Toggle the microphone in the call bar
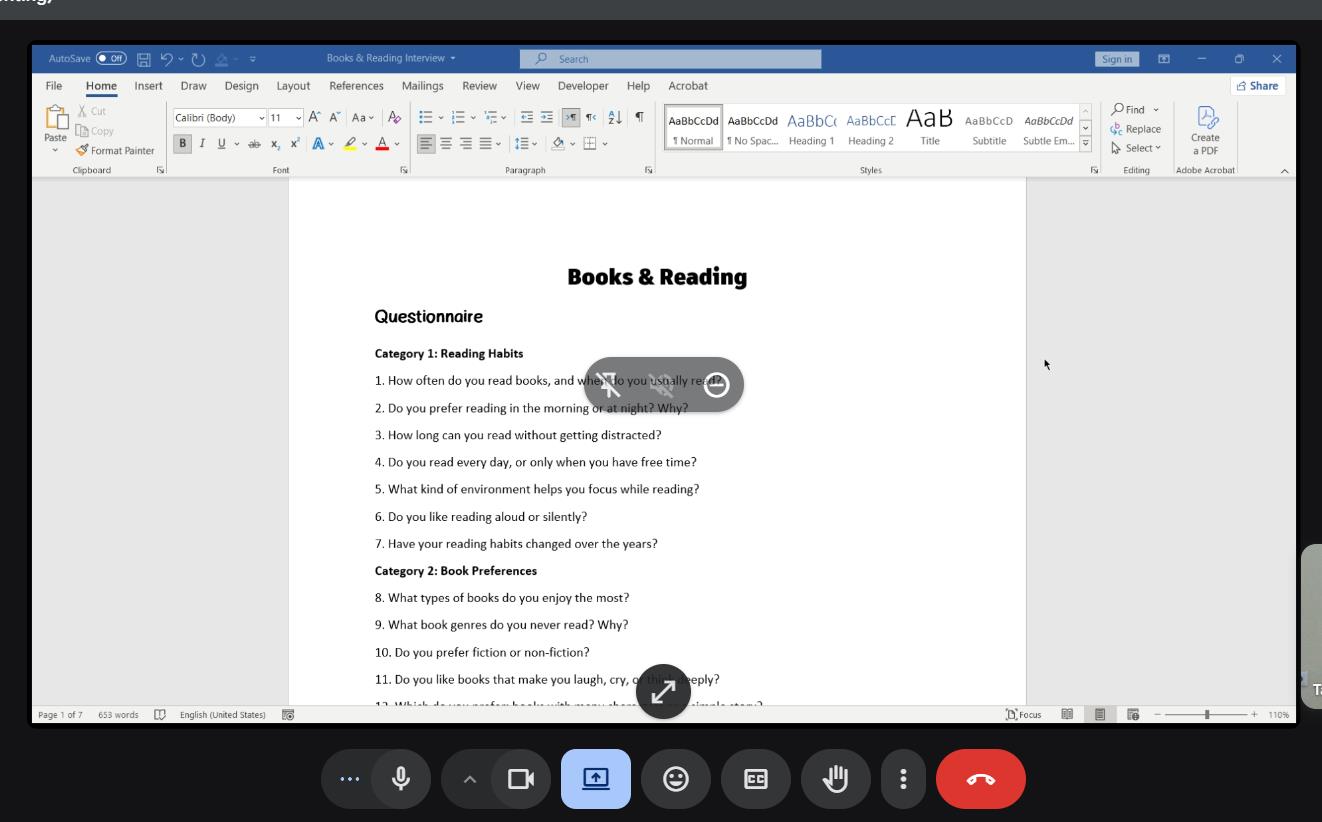The image size is (1322, 822). tap(401, 779)
